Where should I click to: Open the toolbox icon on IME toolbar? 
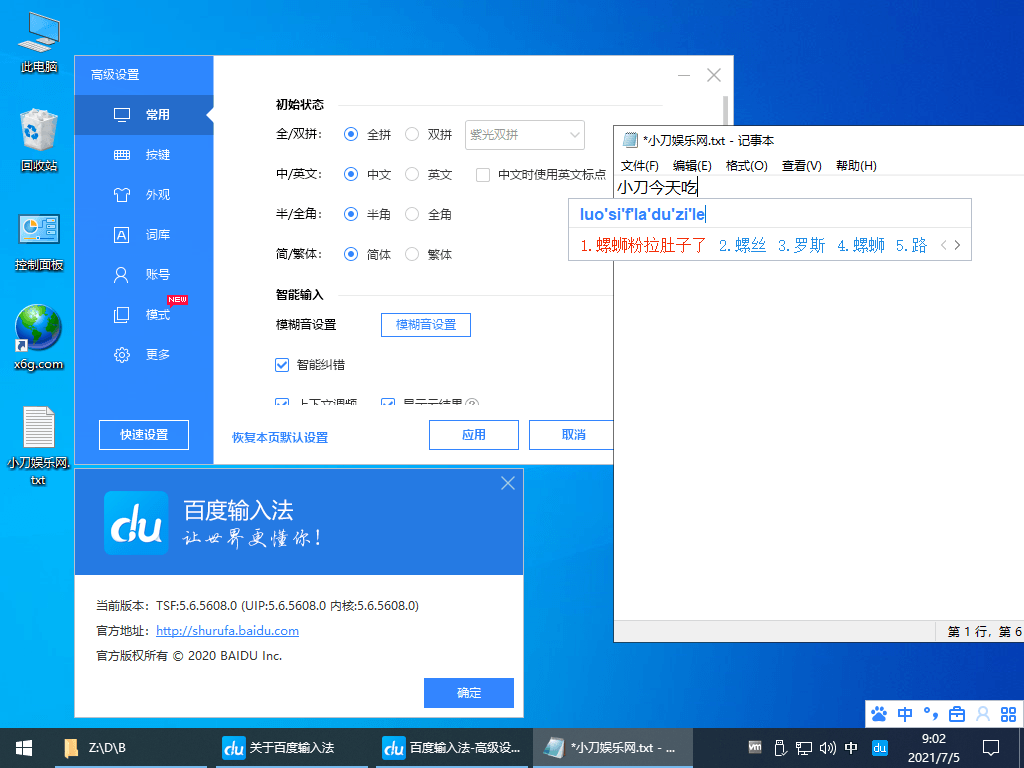[x=956, y=714]
